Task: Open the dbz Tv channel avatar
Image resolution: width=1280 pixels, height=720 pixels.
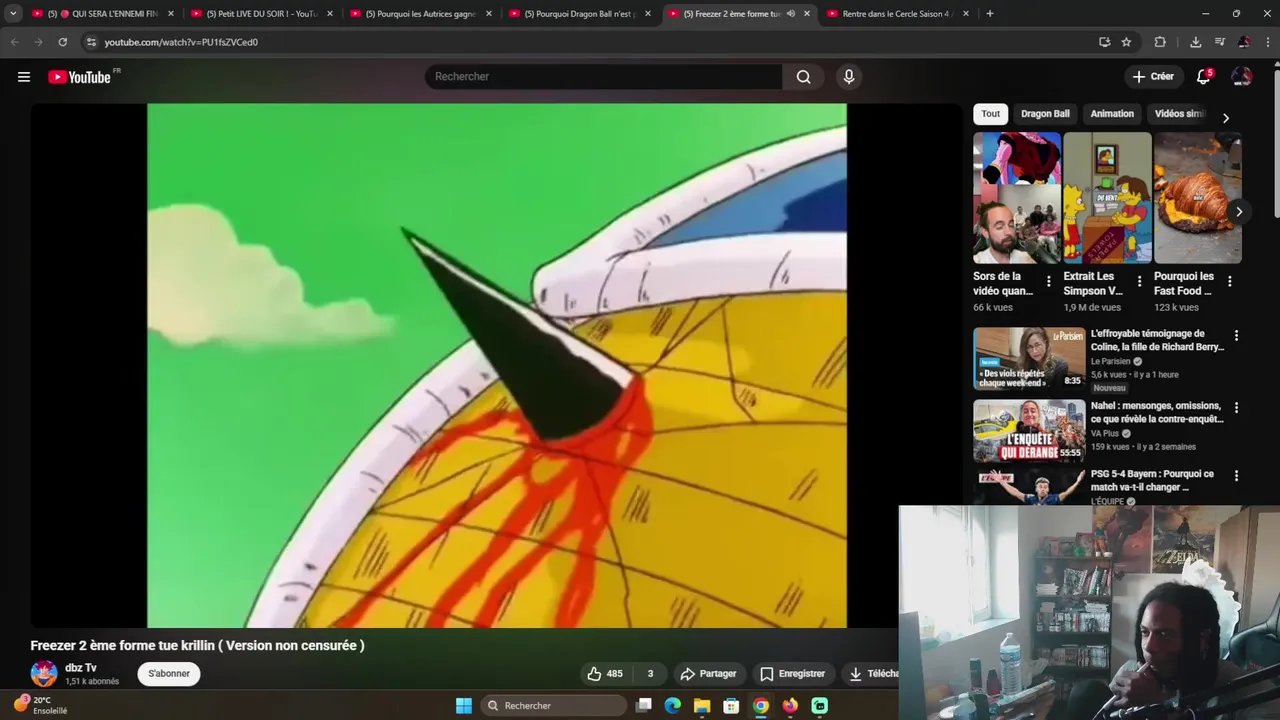Action: pos(44,674)
